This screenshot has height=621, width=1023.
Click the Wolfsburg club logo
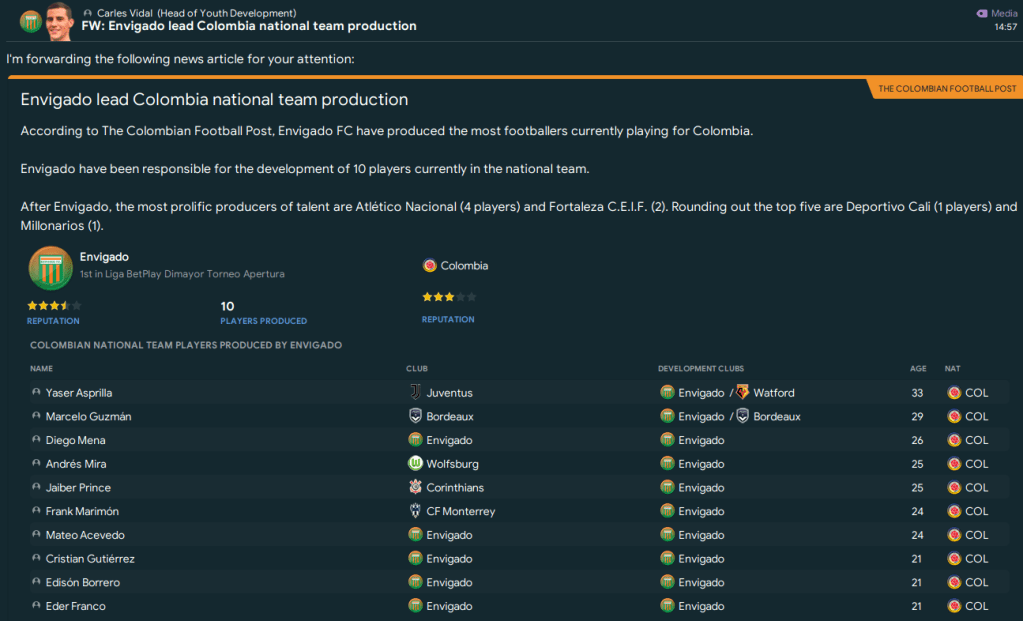(x=416, y=464)
